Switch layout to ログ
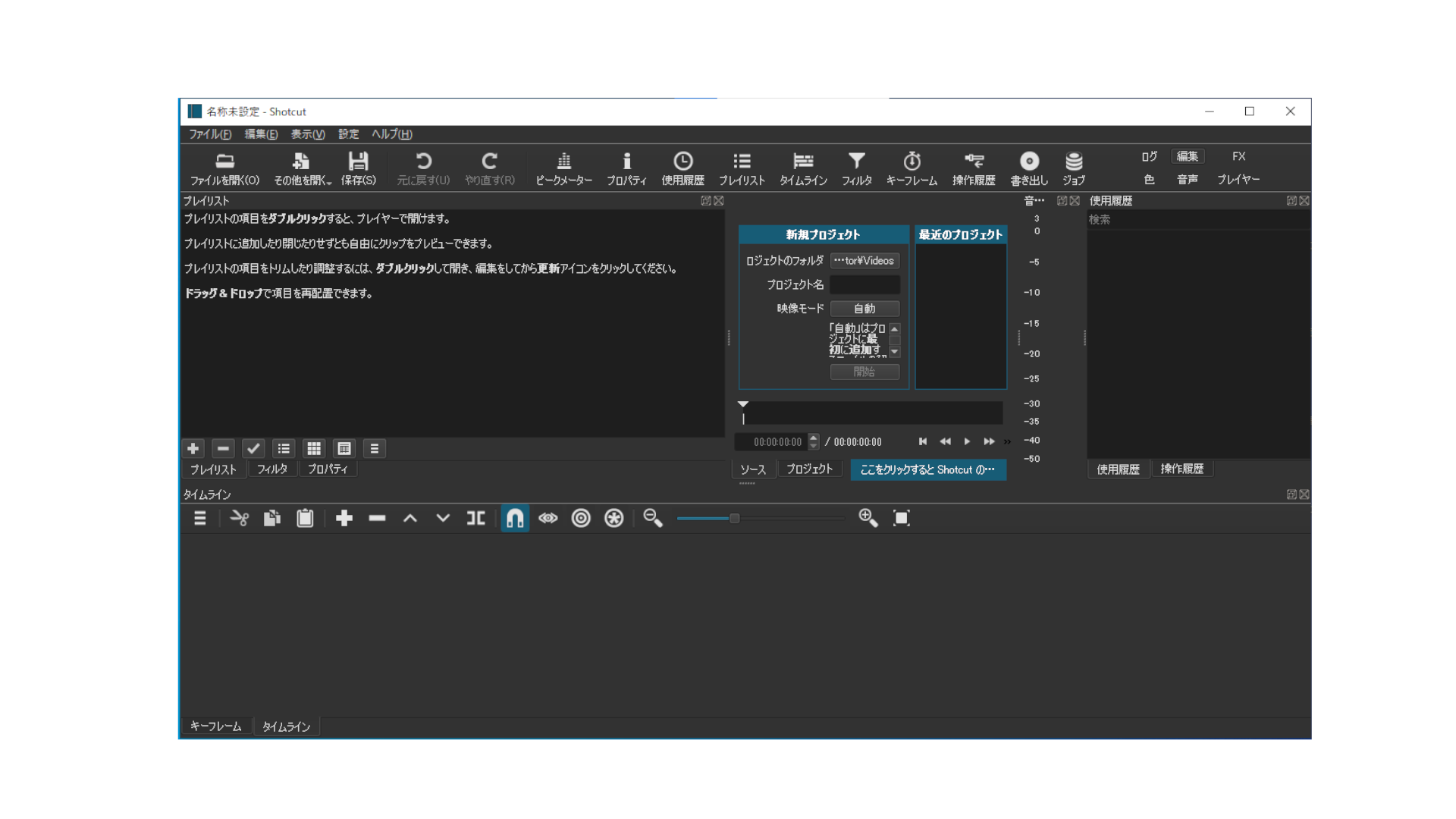Screen dimensions: 1456x819 (x=1150, y=156)
